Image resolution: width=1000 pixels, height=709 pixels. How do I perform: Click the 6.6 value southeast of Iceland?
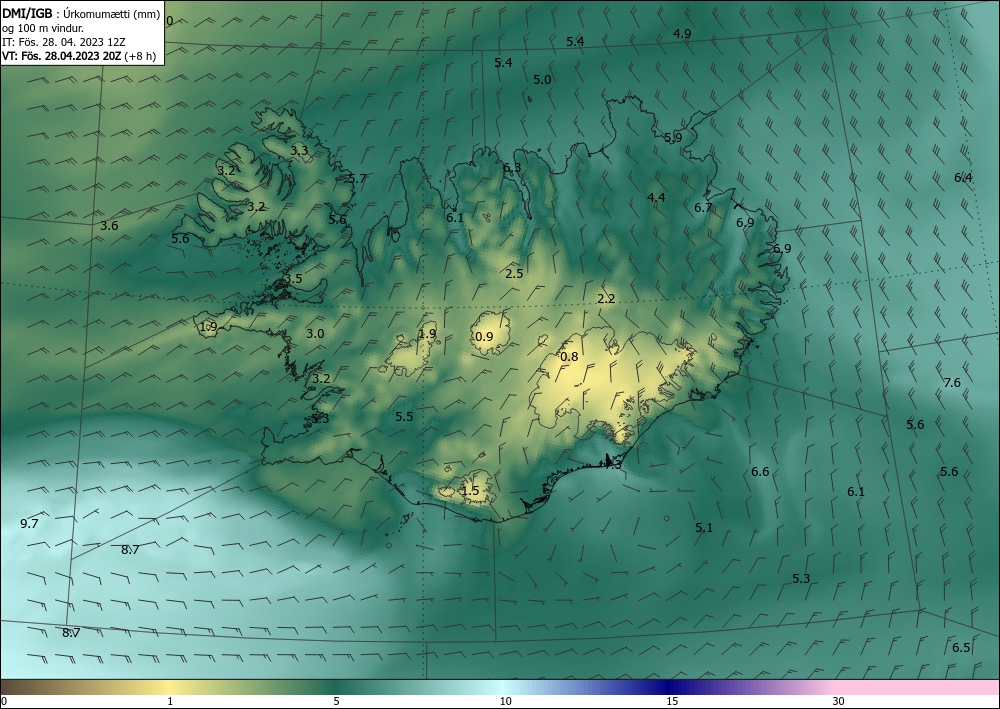click(x=760, y=472)
